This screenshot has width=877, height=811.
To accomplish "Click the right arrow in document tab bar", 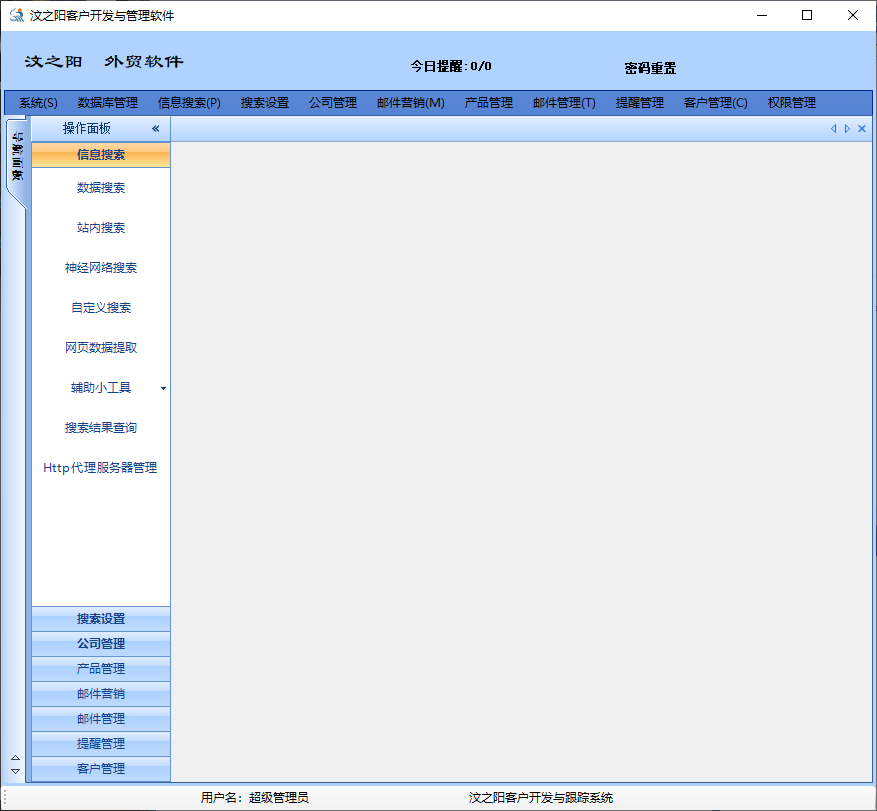I will 847,129.
